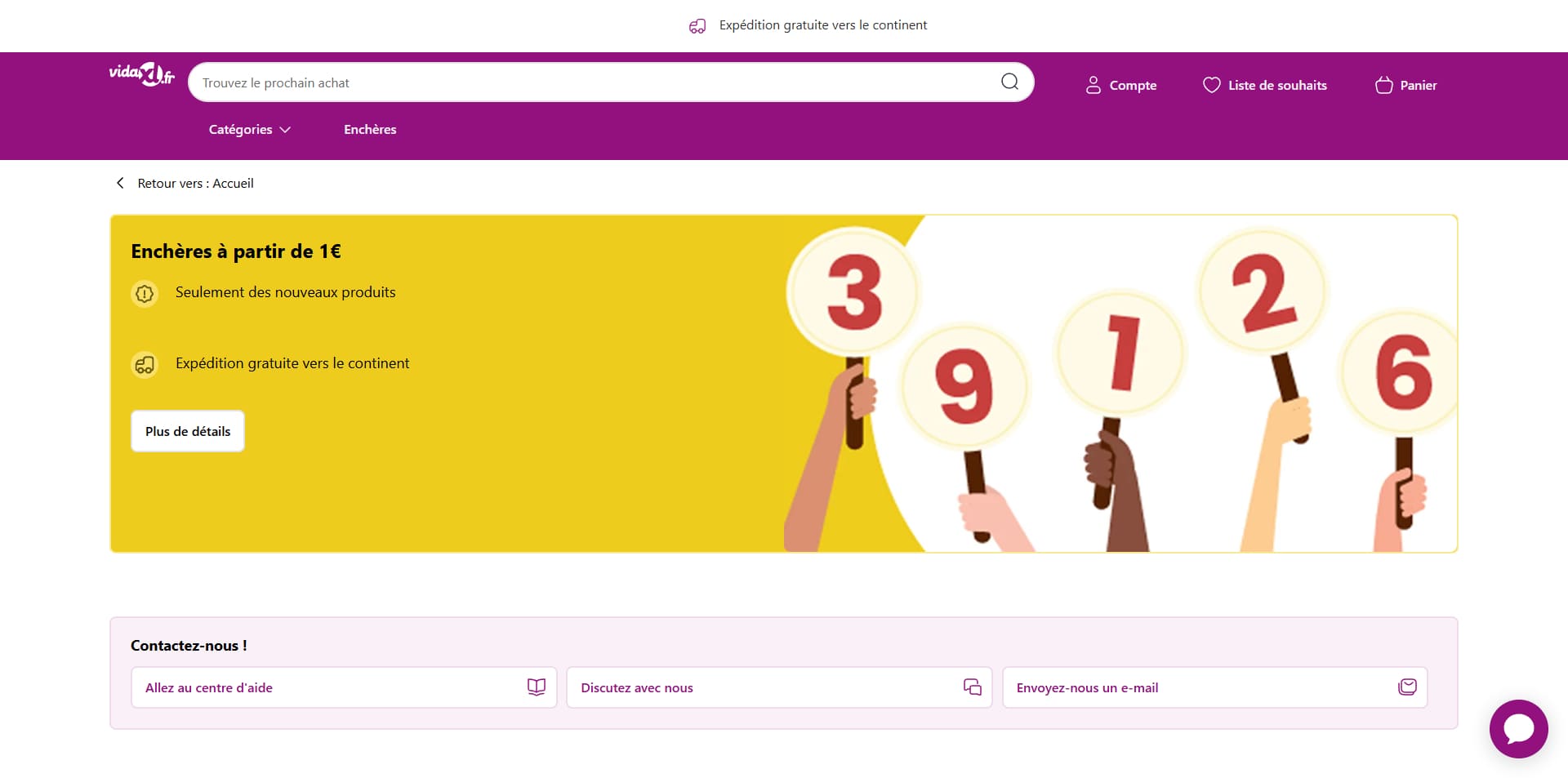Viewport: 1568px width, 778px height.
Task: Click the vidaXL.fr logo
Action: click(141, 74)
